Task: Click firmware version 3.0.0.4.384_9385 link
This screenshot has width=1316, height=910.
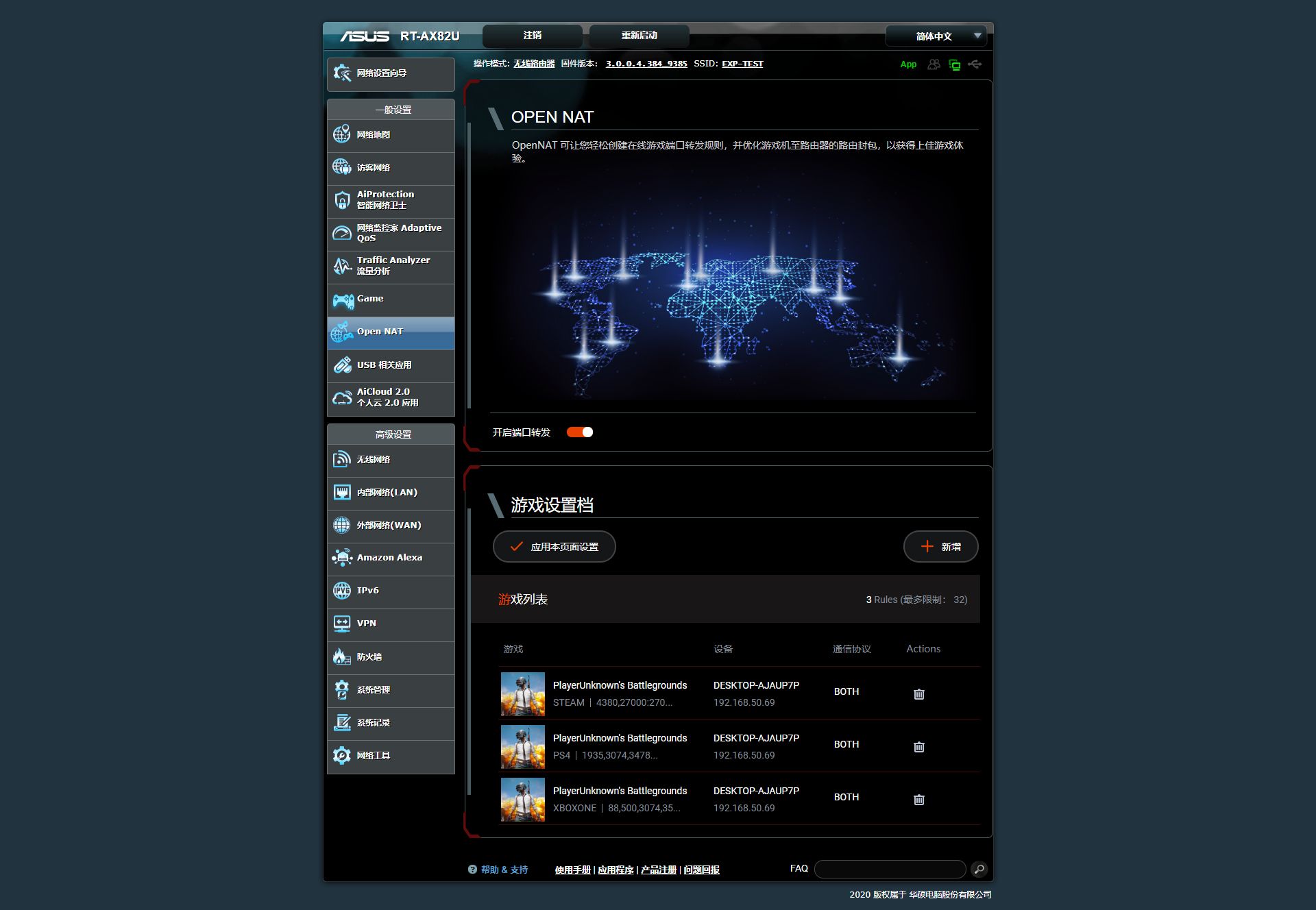Action: pyautogui.click(x=646, y=64)
